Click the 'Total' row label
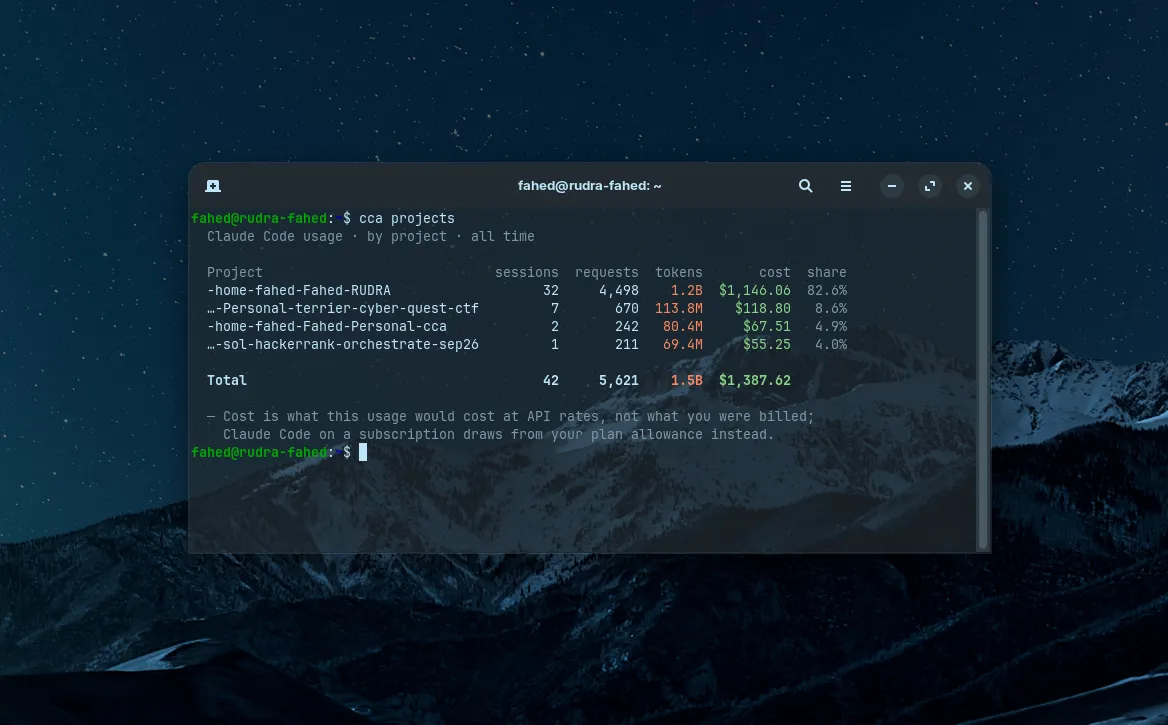The height and width of the screenshot is (725, 1168). tap(226, 380)
